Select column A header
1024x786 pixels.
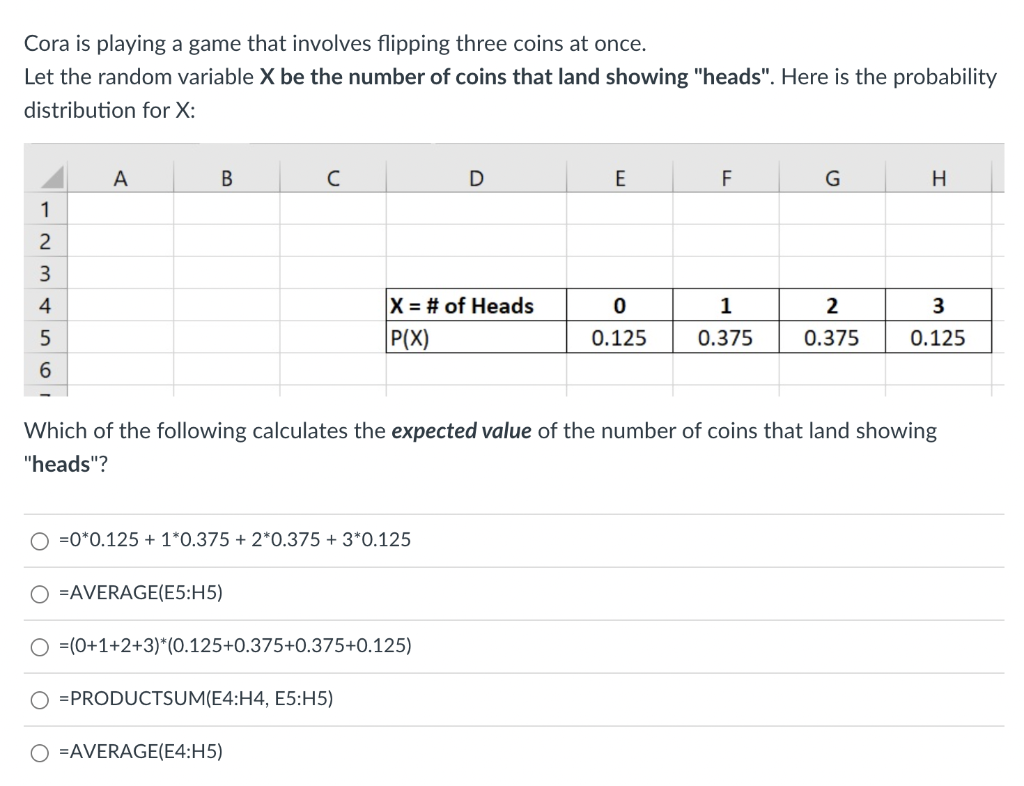tap(120, 178)
